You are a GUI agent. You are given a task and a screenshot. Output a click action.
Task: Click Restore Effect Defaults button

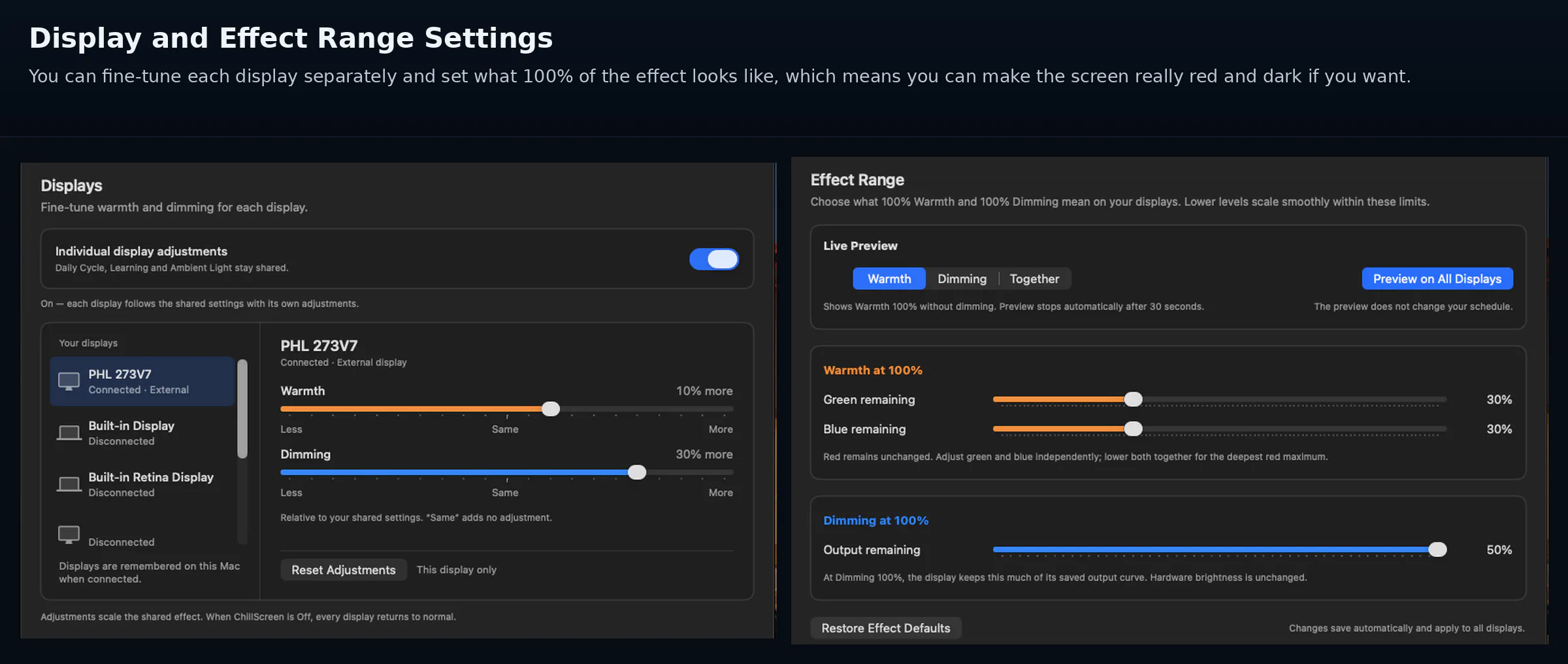tap(886, 628)
